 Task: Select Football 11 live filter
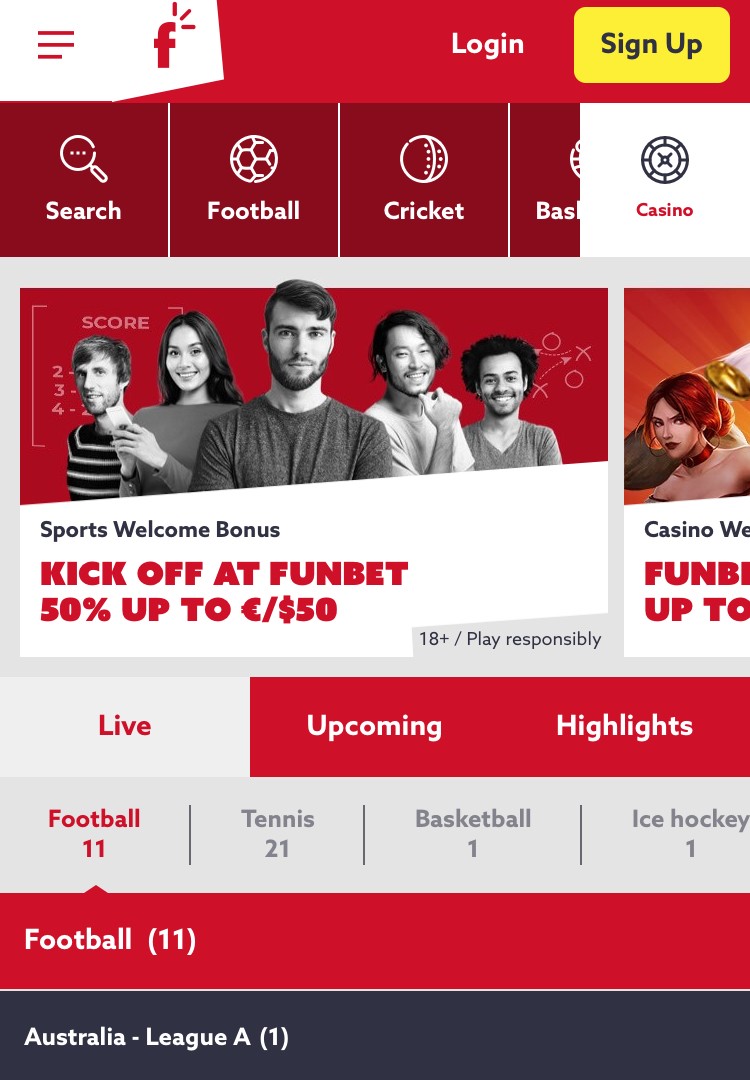[x=94, y=833]
